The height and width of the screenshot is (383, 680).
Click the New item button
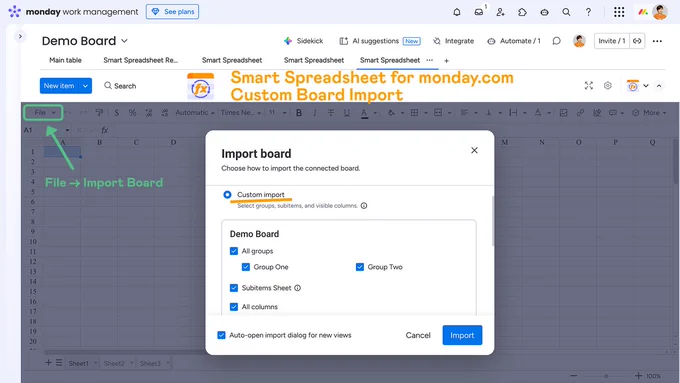coord(59,86)
